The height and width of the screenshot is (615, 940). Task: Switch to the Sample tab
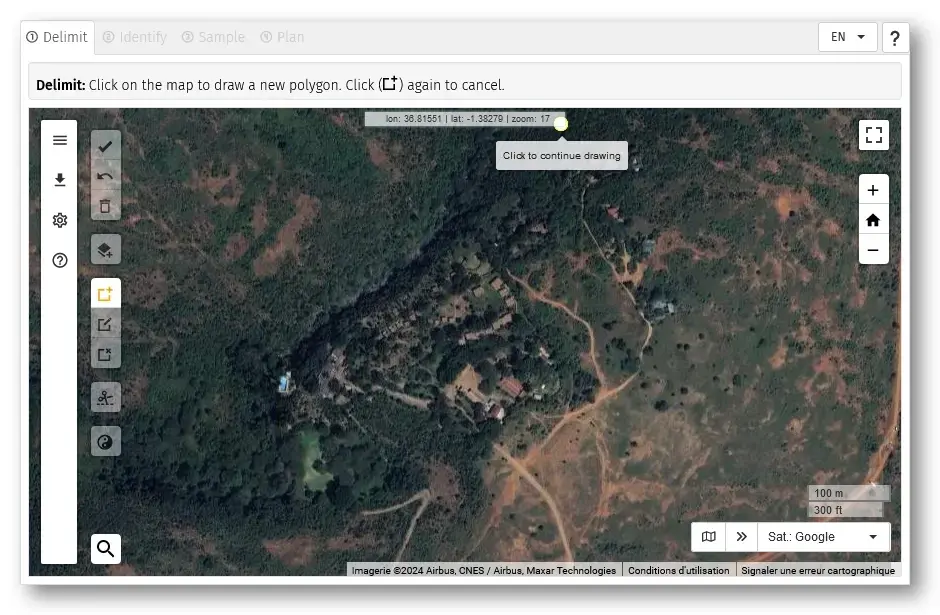tap(213, 37)
